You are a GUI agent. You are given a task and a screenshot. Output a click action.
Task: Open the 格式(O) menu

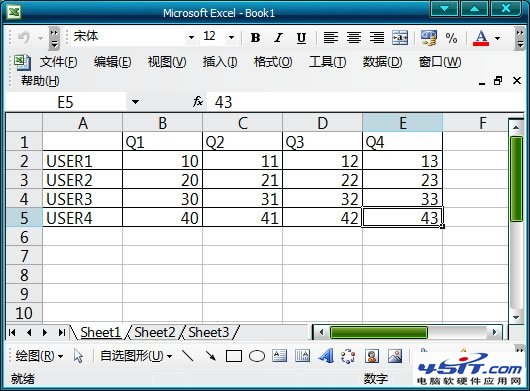(273, 62)
